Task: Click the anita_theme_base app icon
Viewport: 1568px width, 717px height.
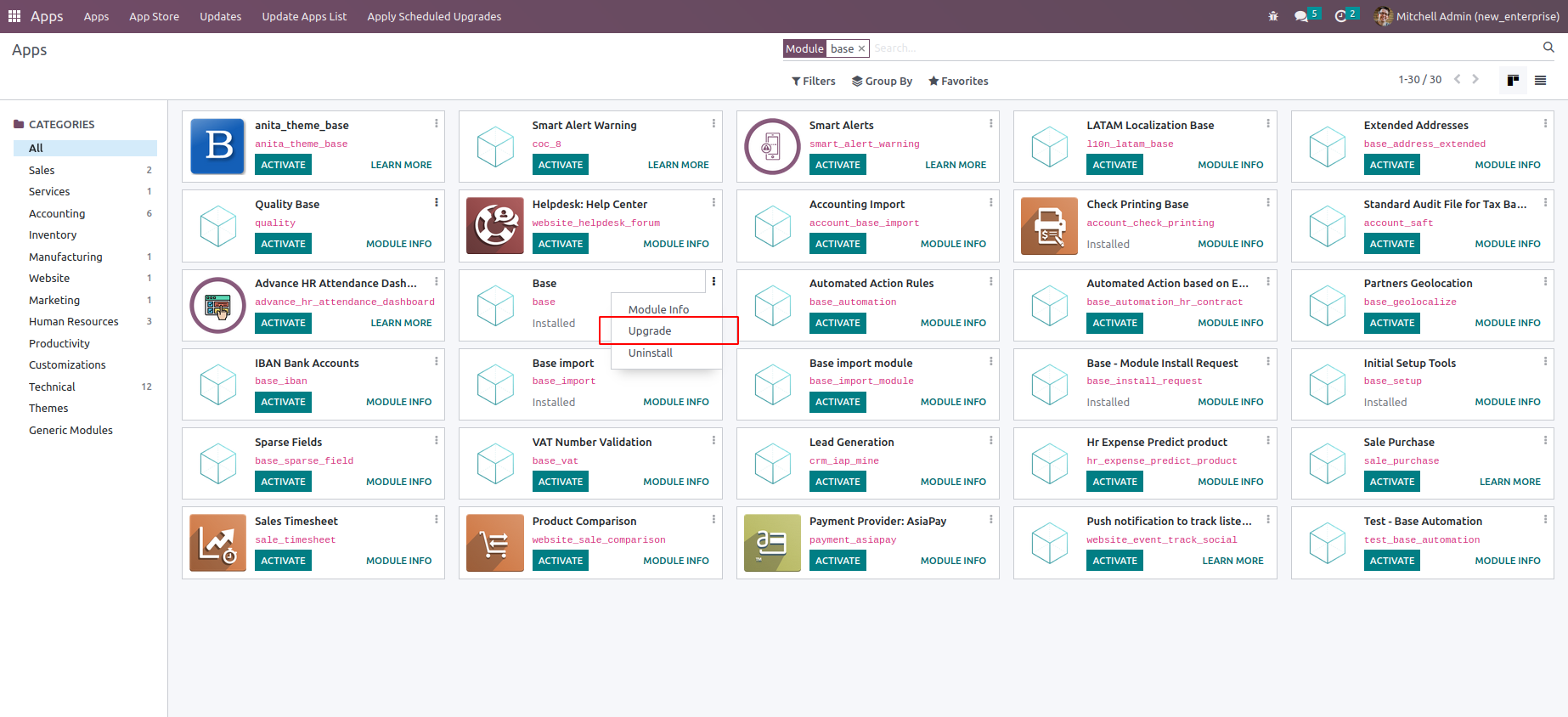Action: 218,146
